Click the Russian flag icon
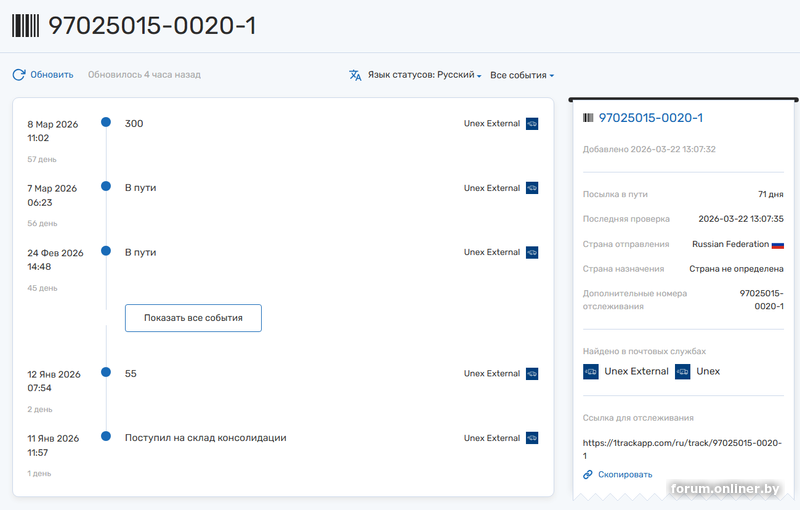The width and height of the screenshot is (800, 510). click(x=778, y=245)
